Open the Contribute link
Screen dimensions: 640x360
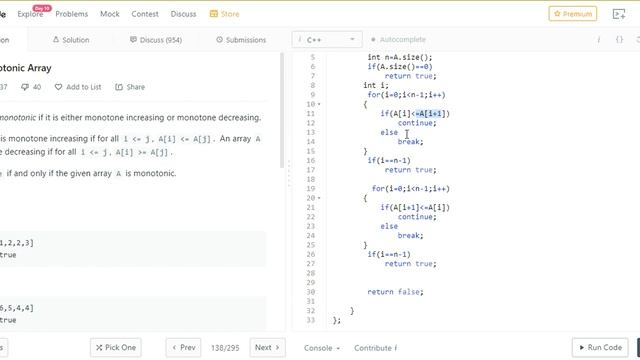376,348
